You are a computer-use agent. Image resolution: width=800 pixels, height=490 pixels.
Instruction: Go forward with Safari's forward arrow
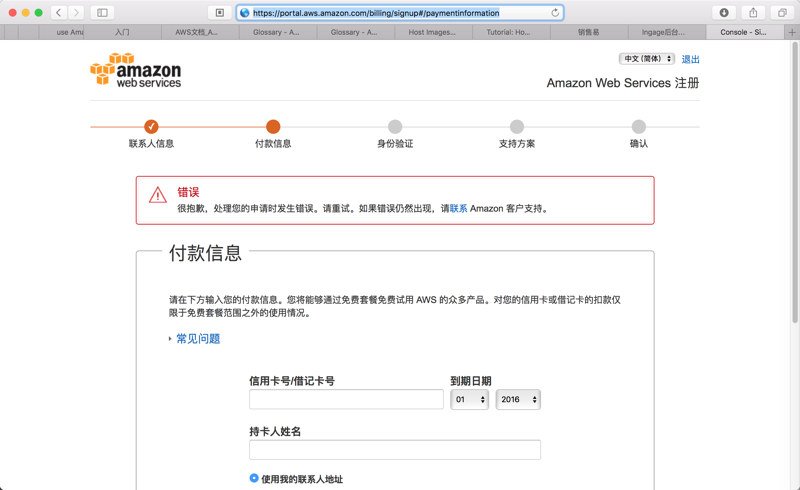tap(76, 13)
